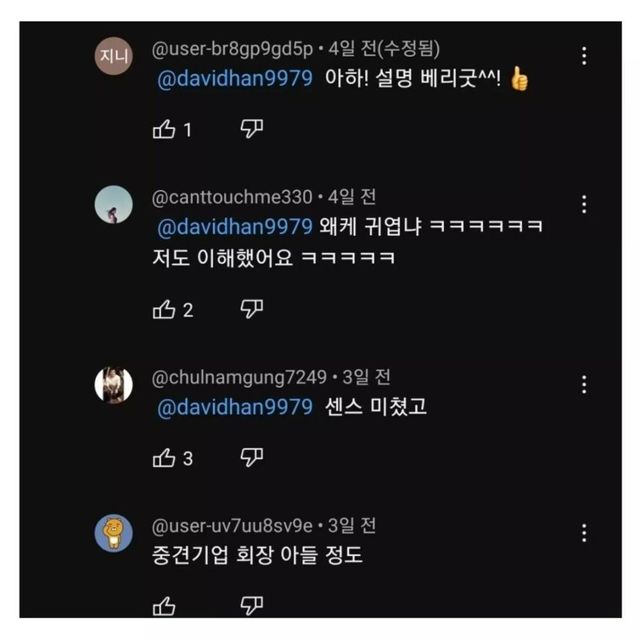Open chulnamgung7249's profile picture
The image size is (640, 640).
tap(113, 385)
